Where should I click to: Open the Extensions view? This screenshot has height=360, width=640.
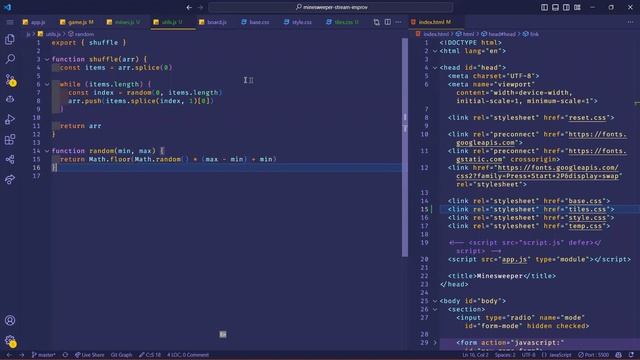[10, 140]
